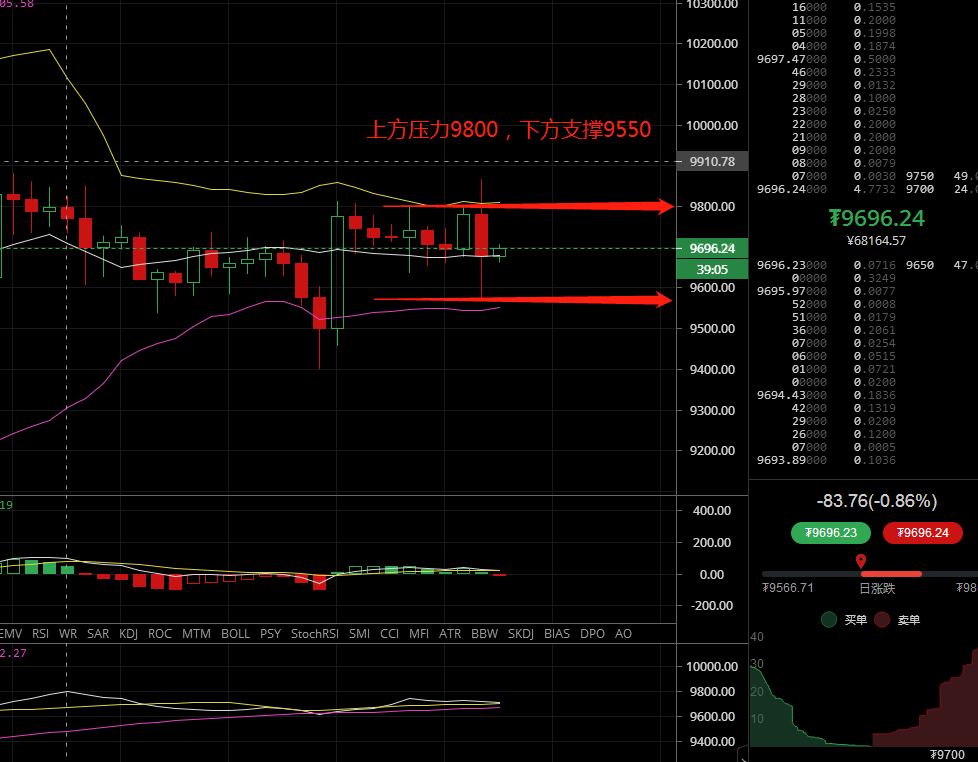
Task: Select the StochRSI indicator
Action: tap(315, 634)
